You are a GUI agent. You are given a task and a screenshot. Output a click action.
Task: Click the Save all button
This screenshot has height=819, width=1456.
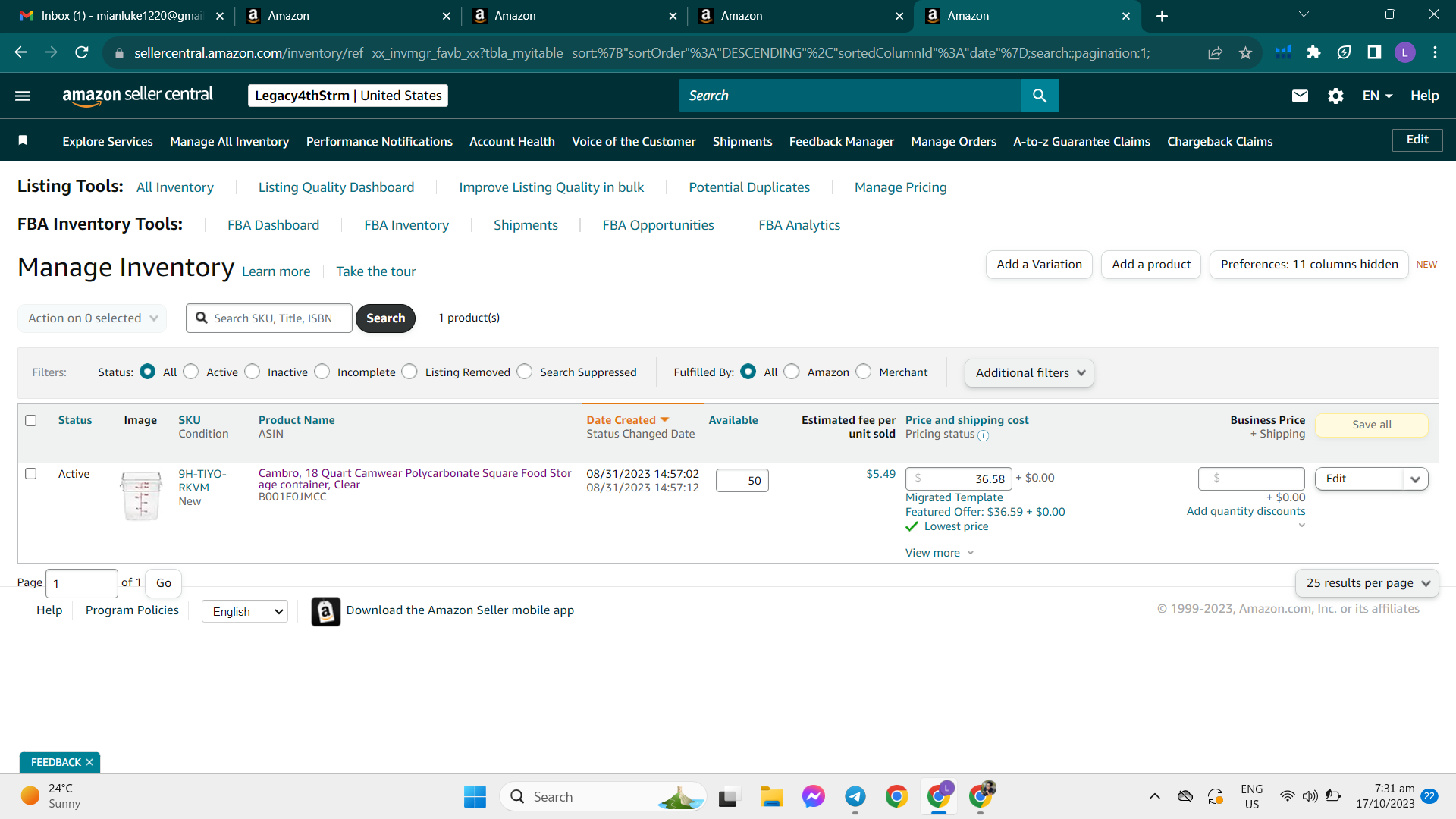click(1371, 425)
